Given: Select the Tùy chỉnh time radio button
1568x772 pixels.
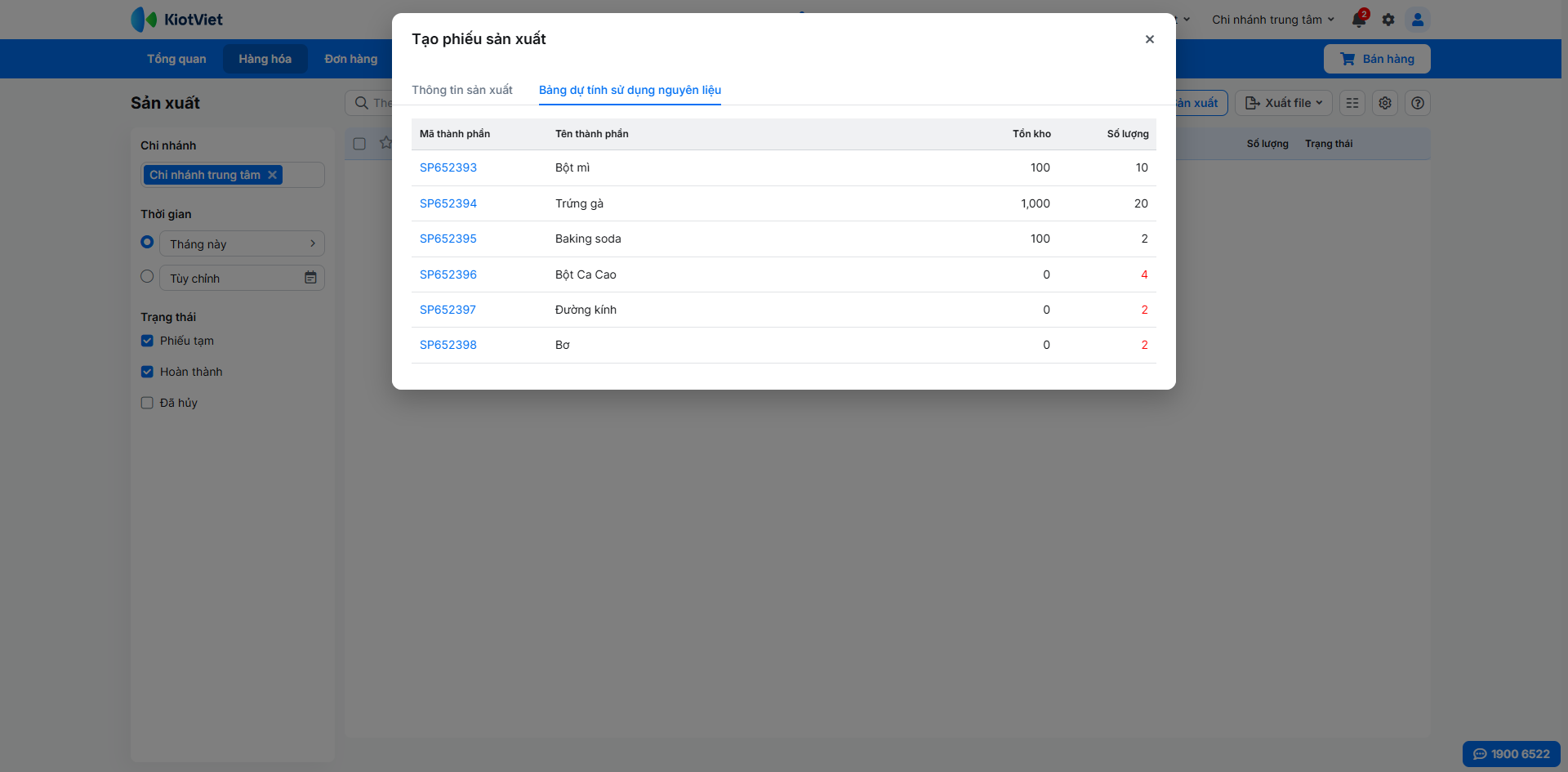Looking at the screenshot, I should tap(147, 277).
